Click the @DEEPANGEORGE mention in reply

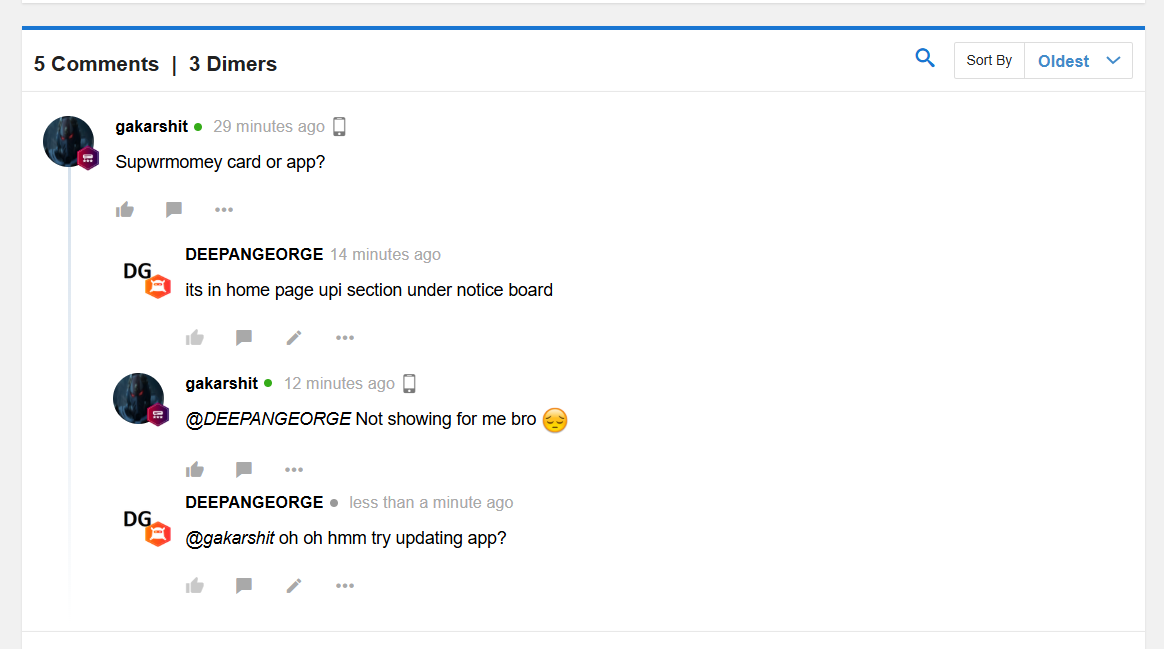click(268, 419)
